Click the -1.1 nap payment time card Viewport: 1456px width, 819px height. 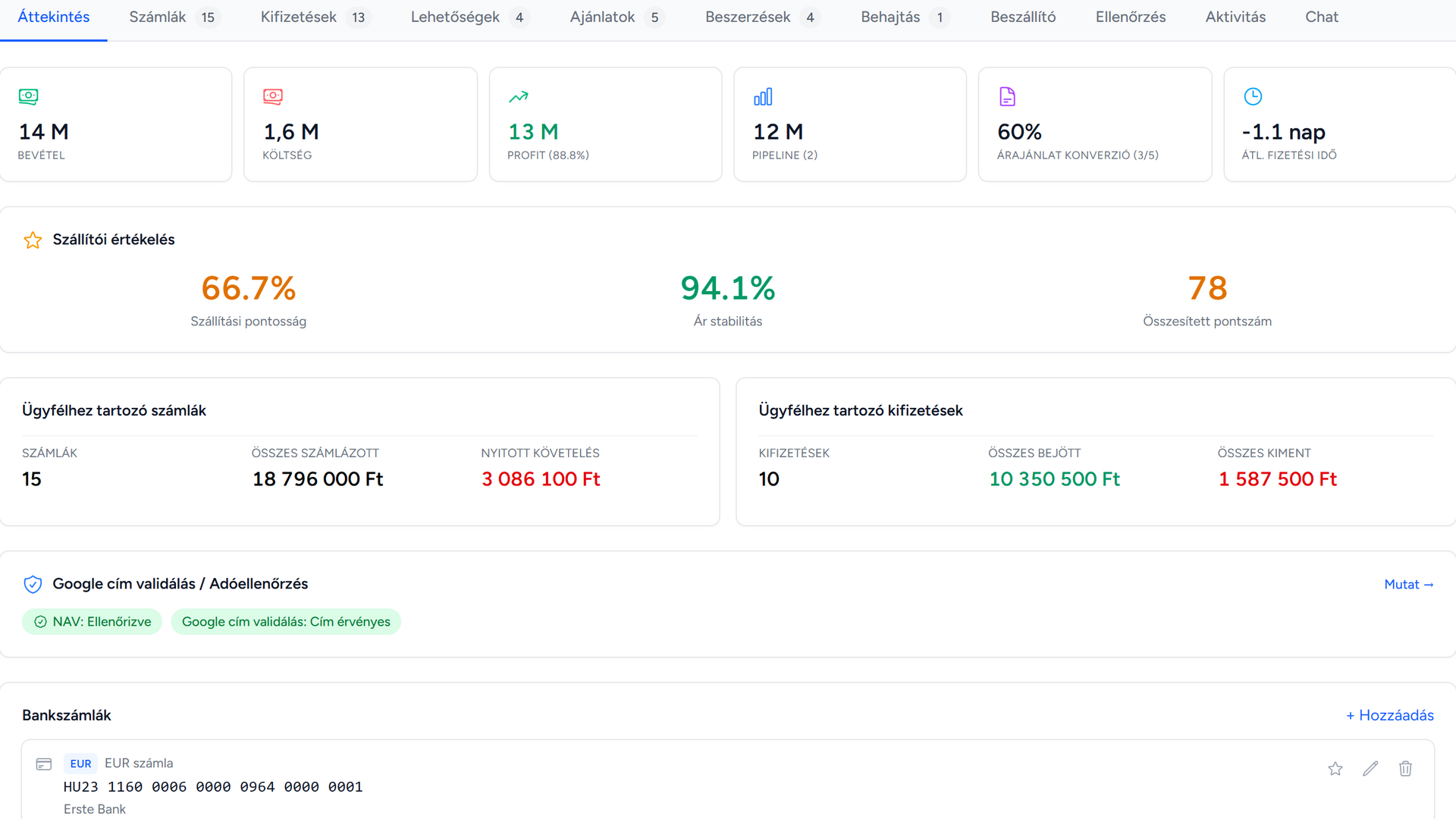point(1340,124)
